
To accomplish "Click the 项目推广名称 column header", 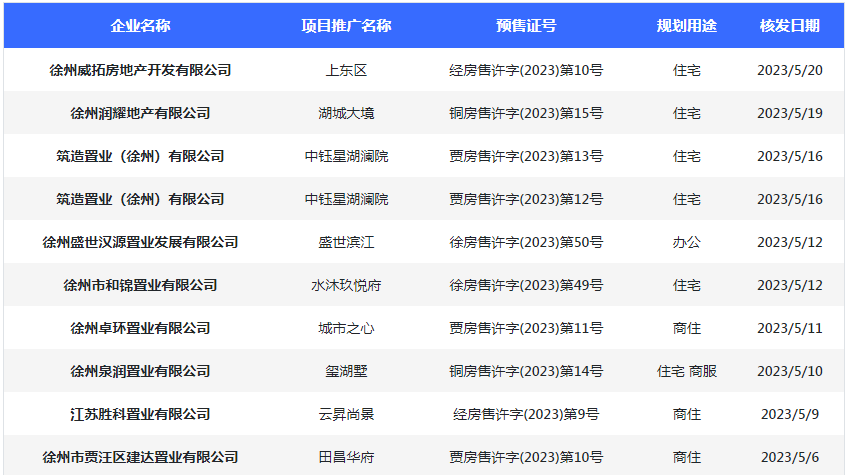I will tap(346, 25).
